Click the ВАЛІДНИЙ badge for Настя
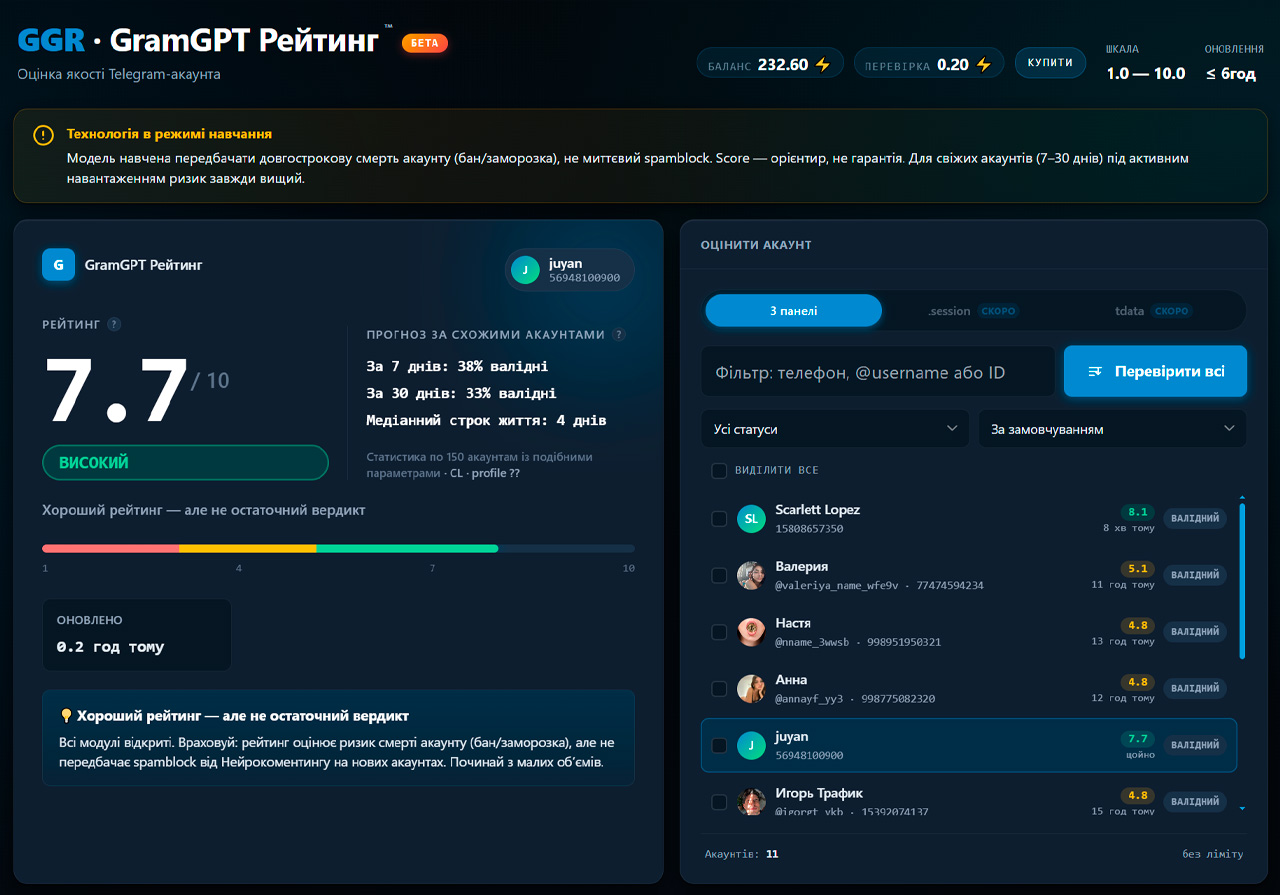The width and height of the screenshot is (1280, 895). 1195,632
